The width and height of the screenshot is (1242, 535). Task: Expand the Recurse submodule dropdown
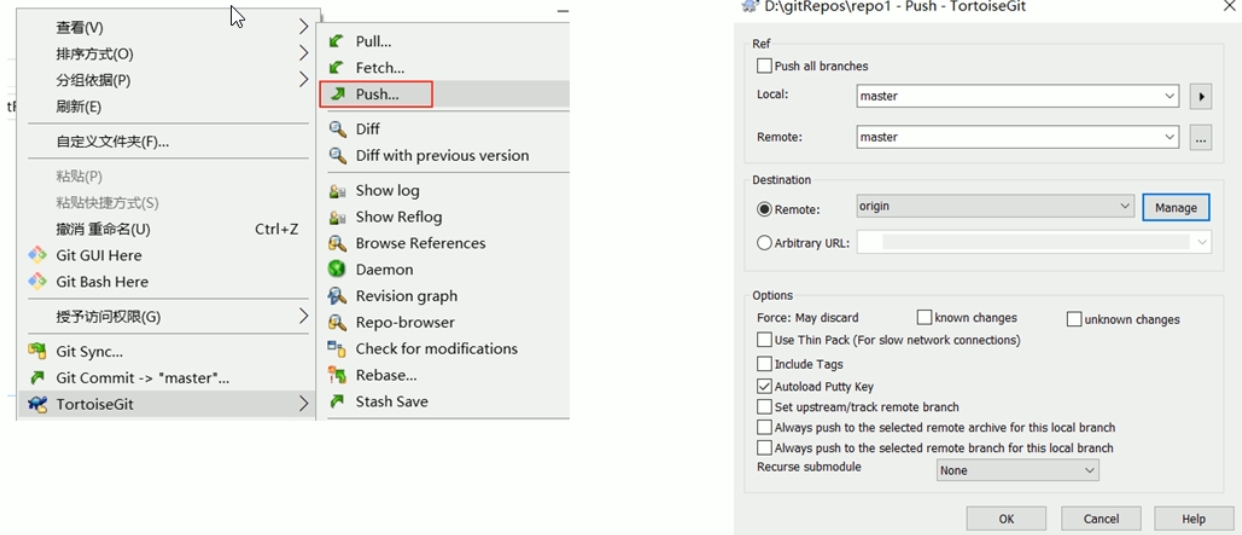tap(1089, 470)
